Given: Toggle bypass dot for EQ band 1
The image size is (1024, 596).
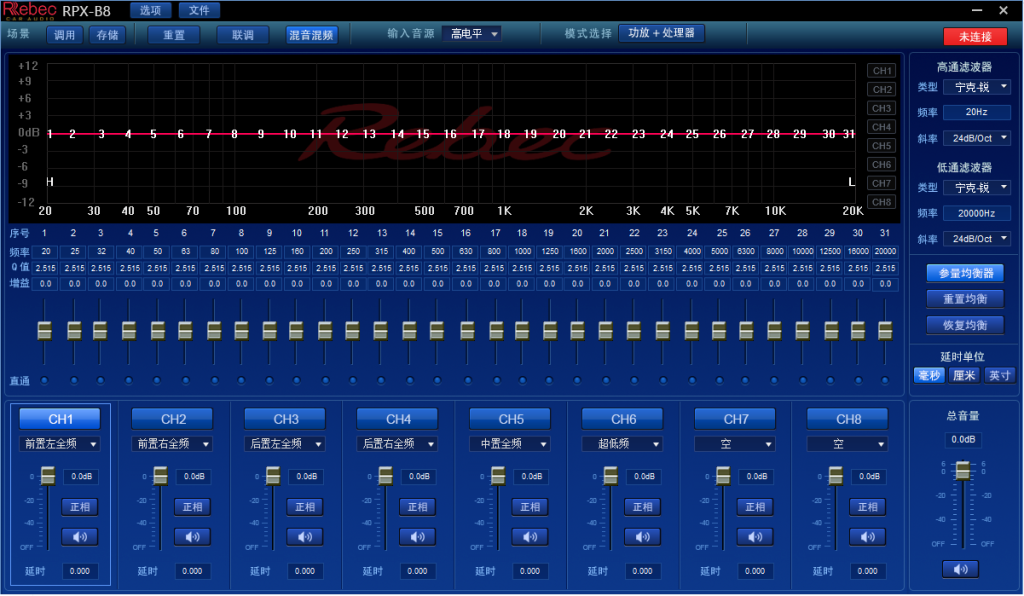Looking at the screenshot, I should 44,381.
